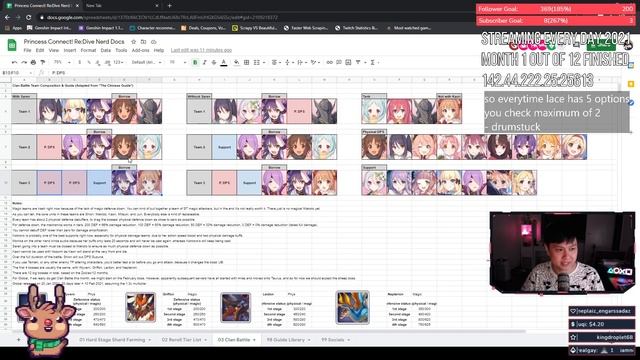The height and width of the screenshot is (360, 640).
Task: Select the Paint format tool
Action: (x=43, y=62)
